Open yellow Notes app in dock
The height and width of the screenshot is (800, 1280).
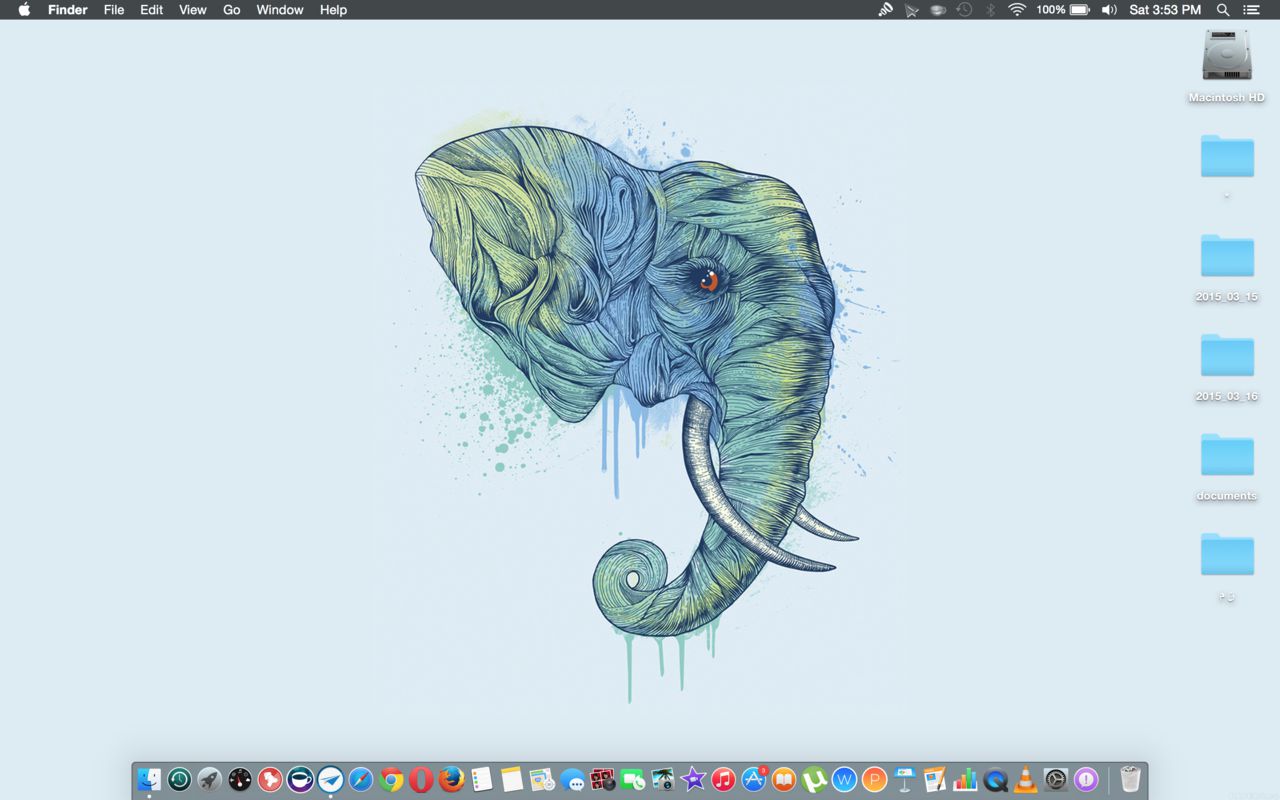tap(512, 779)
